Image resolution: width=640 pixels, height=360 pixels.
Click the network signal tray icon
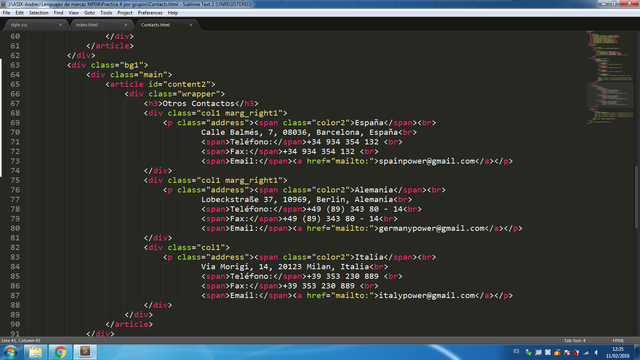(586, 352)
